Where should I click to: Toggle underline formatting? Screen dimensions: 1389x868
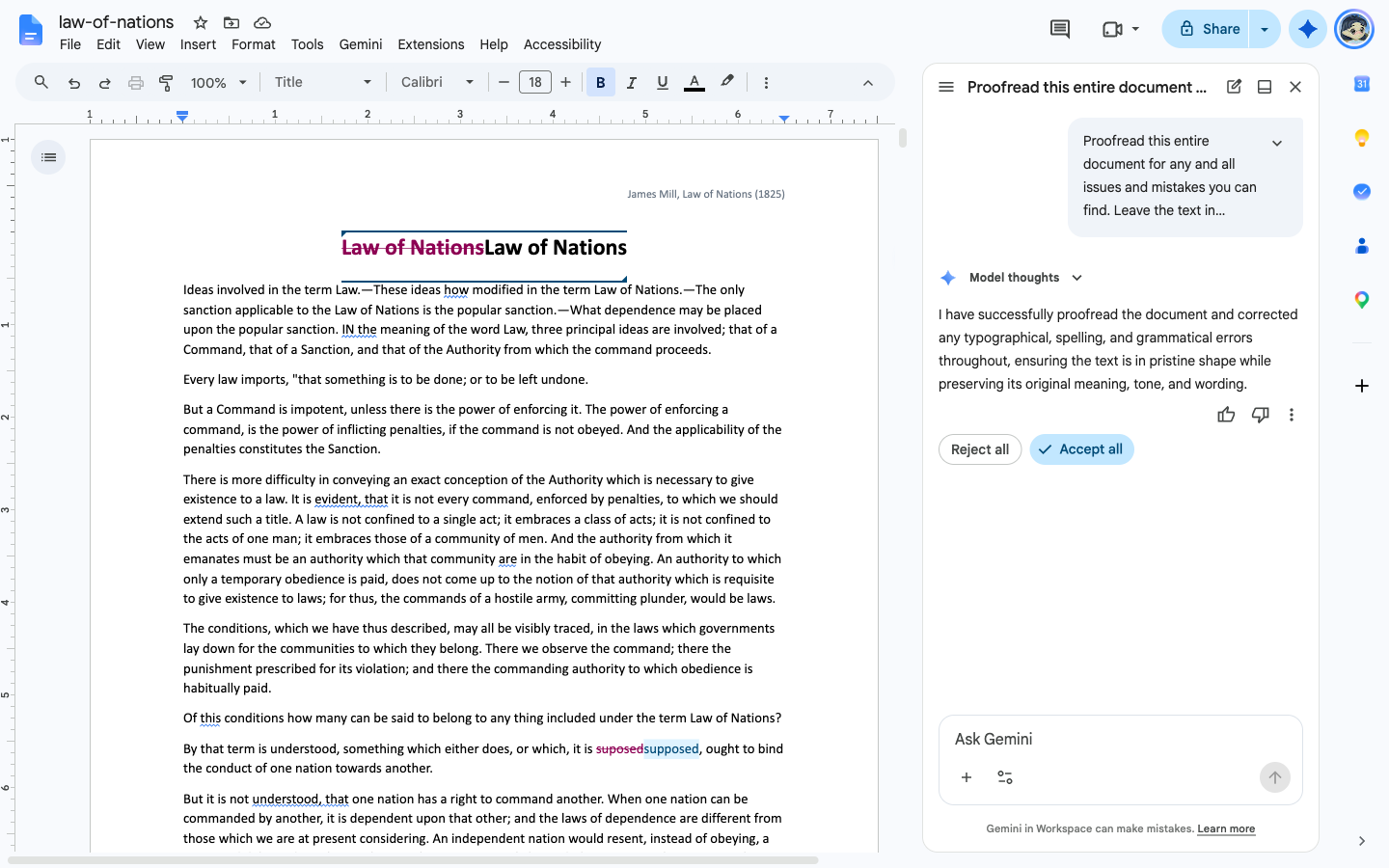click(663, 83)
